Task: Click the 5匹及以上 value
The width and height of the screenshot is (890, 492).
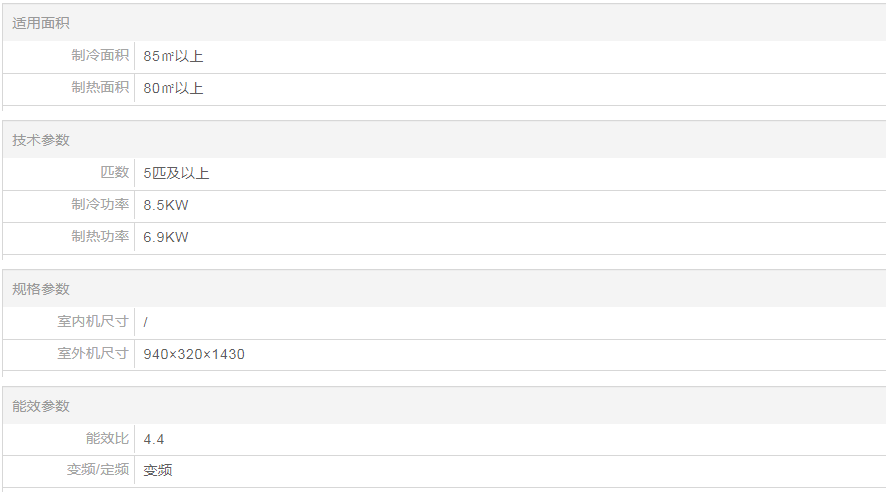Action: [176, 174]
